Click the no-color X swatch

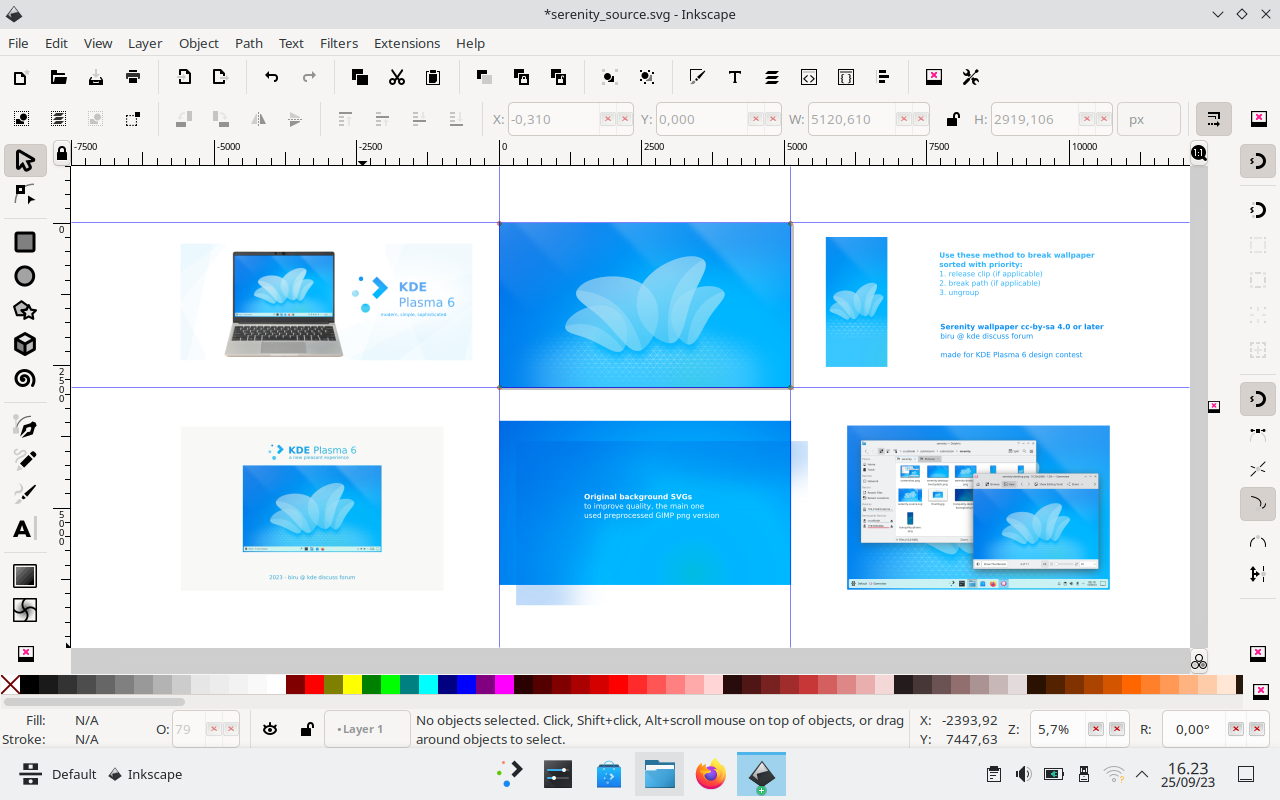click(10, 685)
